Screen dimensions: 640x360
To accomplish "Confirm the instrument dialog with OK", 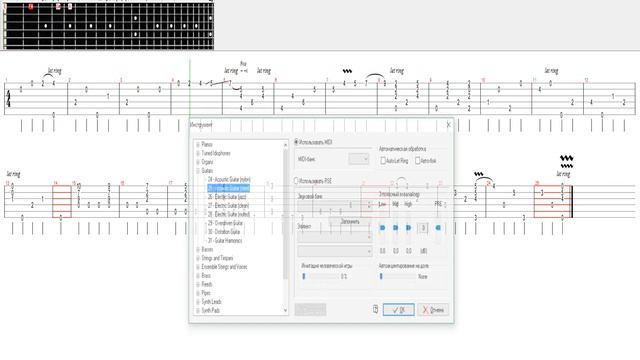I will (x=399, y=310).
